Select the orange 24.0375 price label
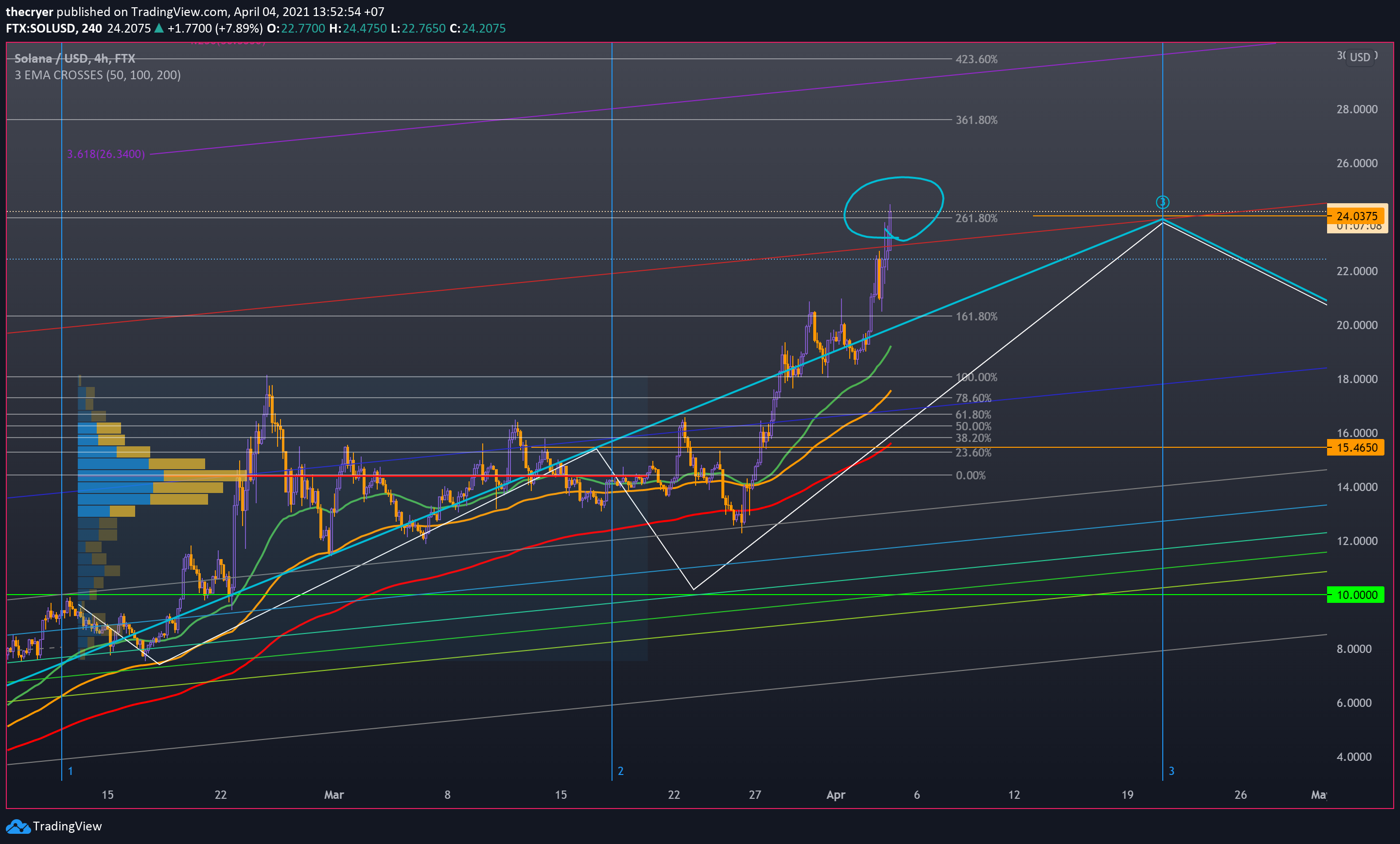The width and height of the screenshot is (1400, 844). (1357, 216)
